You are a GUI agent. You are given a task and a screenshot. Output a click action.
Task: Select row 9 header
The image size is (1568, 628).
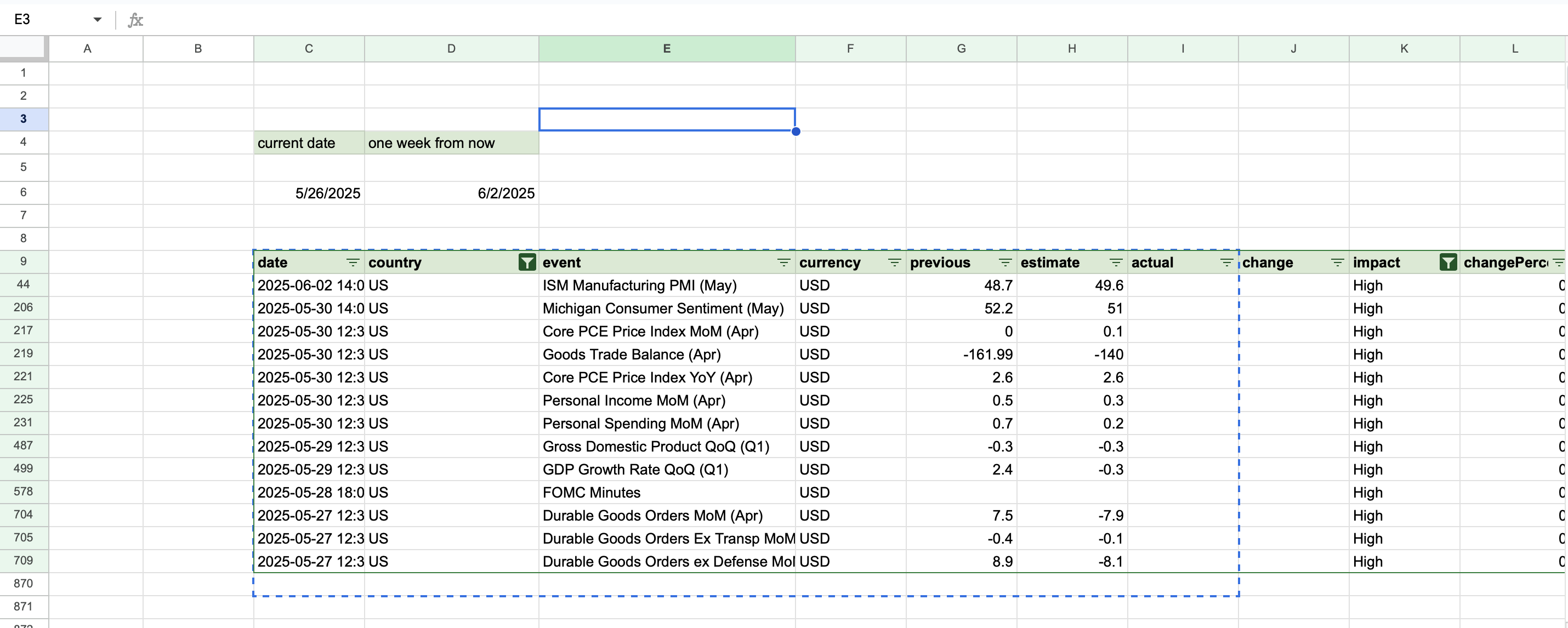coord(24,262)
